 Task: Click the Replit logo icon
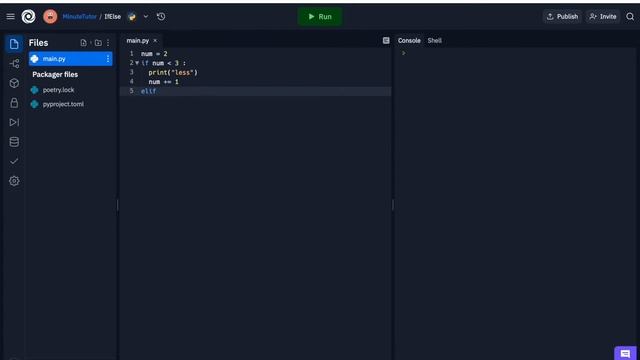coord(28,17)
